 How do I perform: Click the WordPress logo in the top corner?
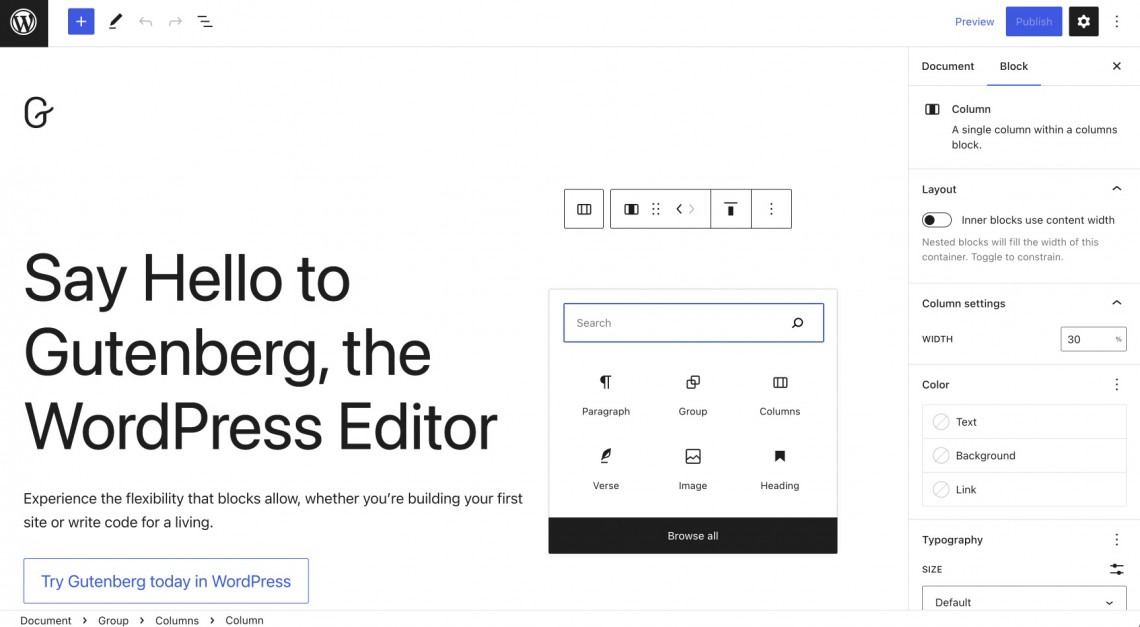[x=23, y=22]
